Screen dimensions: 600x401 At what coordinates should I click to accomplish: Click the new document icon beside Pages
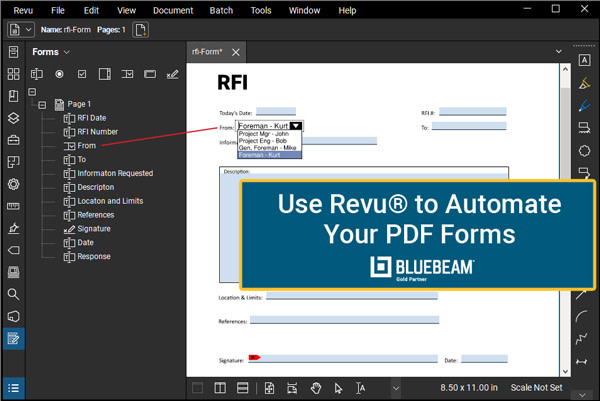pos(140,30)
